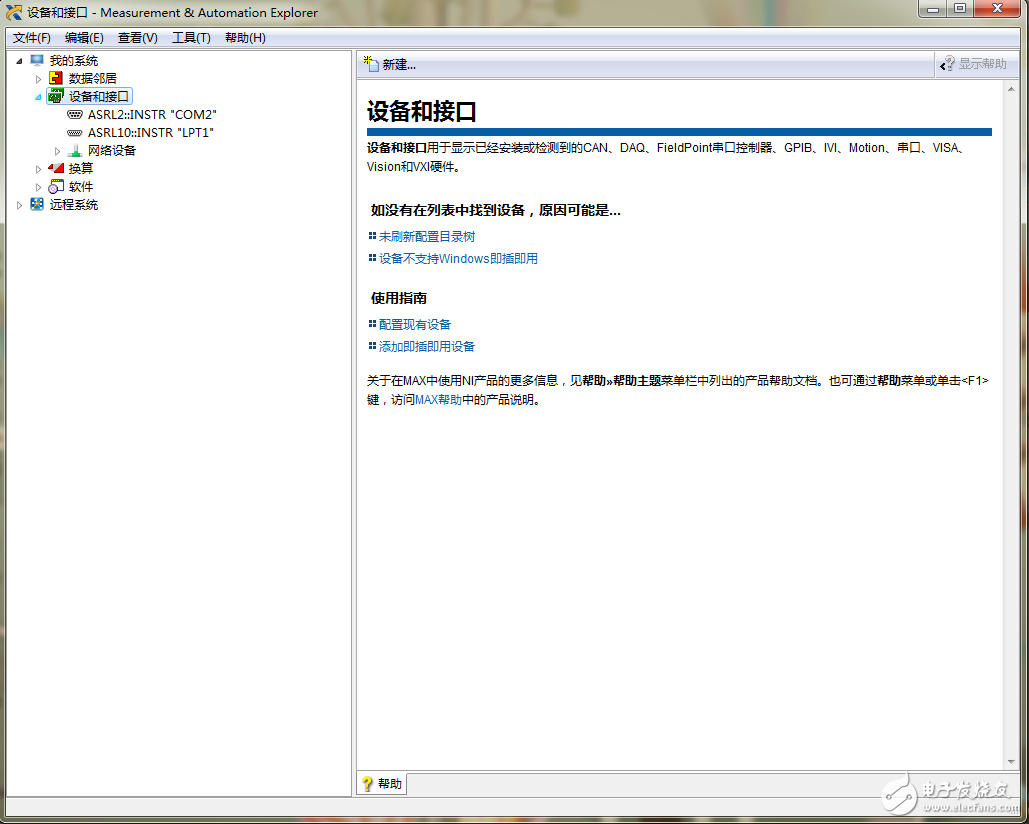Select the 数据邻居 tree item
Viewport: 1029px width, 824px height.
93,78
